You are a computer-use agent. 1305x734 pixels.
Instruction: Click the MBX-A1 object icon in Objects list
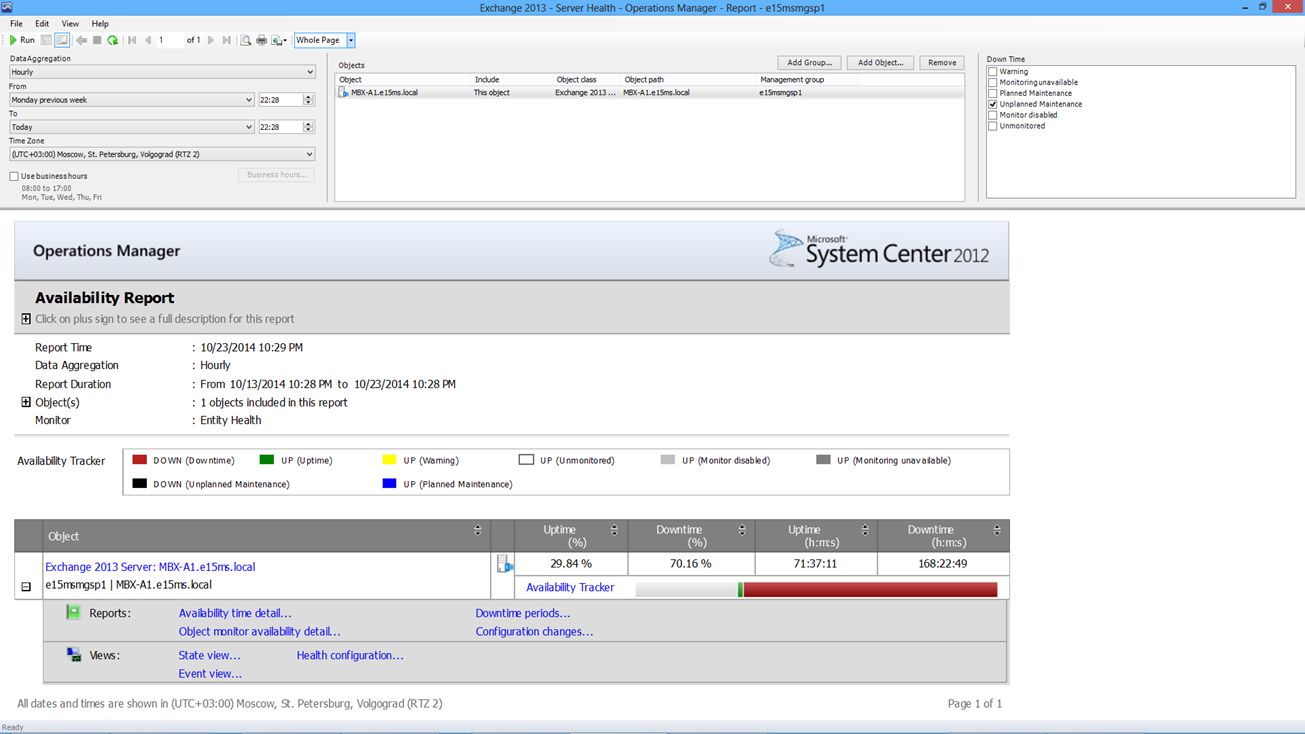pos(344,92)
